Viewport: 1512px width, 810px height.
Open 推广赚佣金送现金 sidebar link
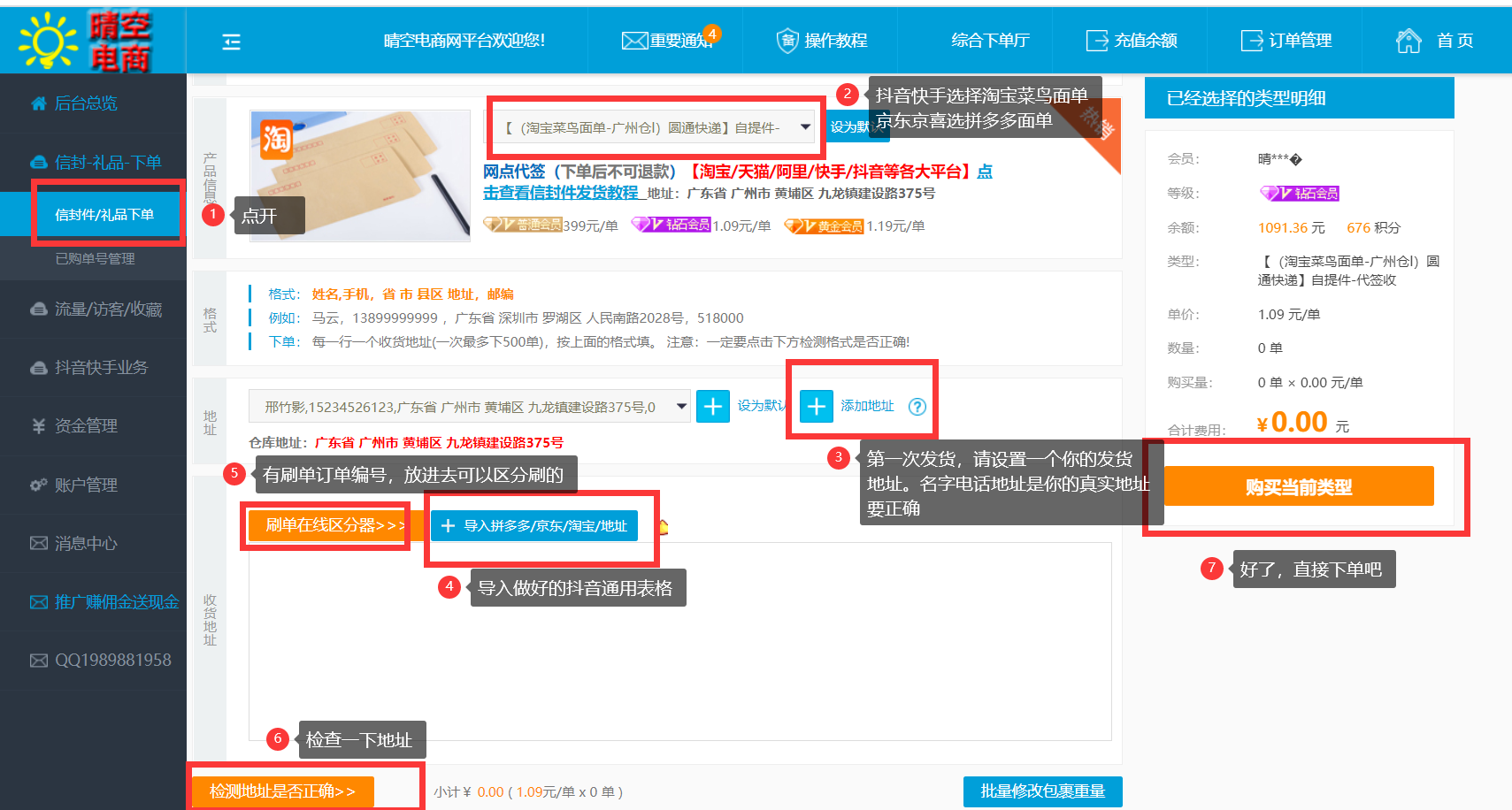[117, 601]
